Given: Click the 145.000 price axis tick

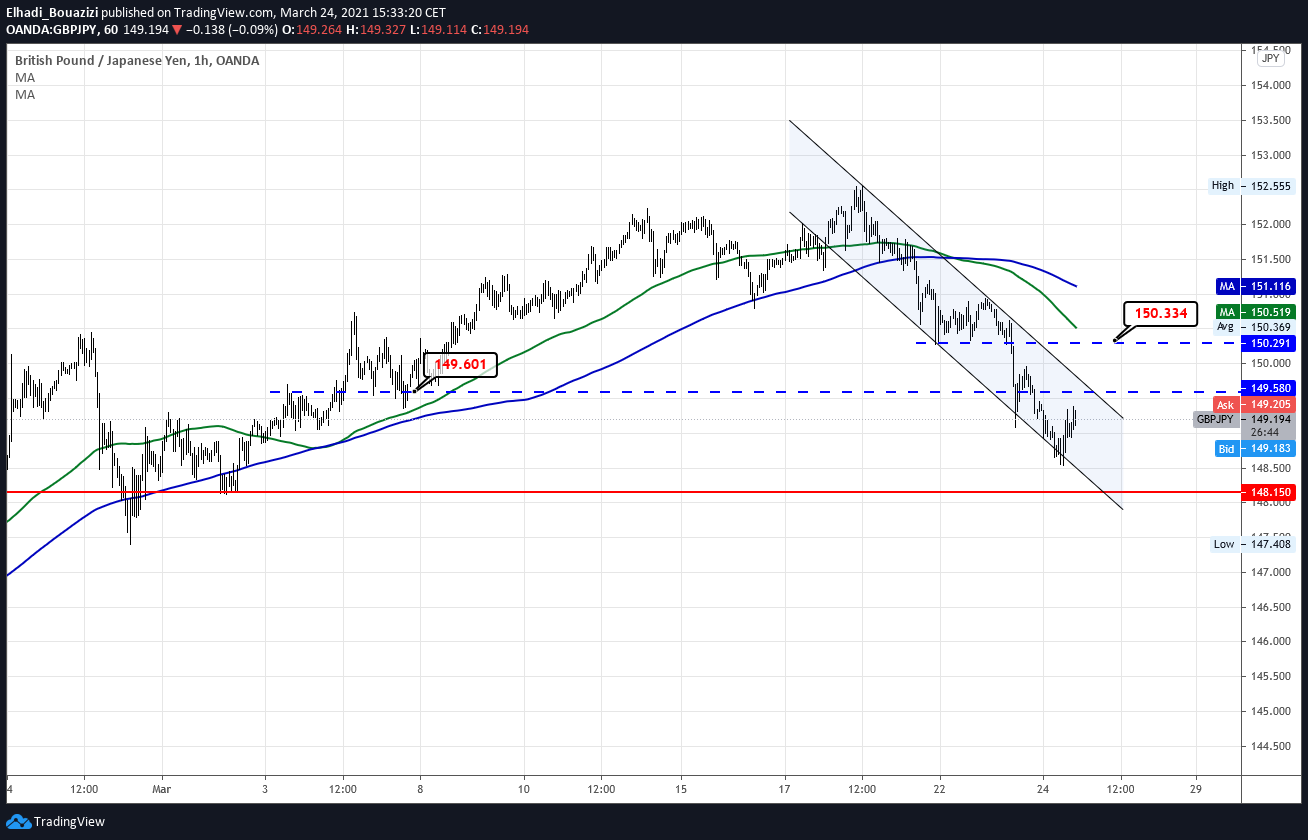Looking at the screenshot, I should [x=1272, y=712].
